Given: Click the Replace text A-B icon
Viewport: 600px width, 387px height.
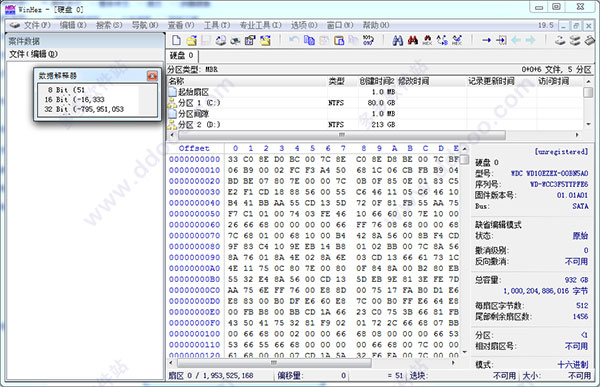Looking at the screenshot, I should pyautogui.click(x=442, y=40).
